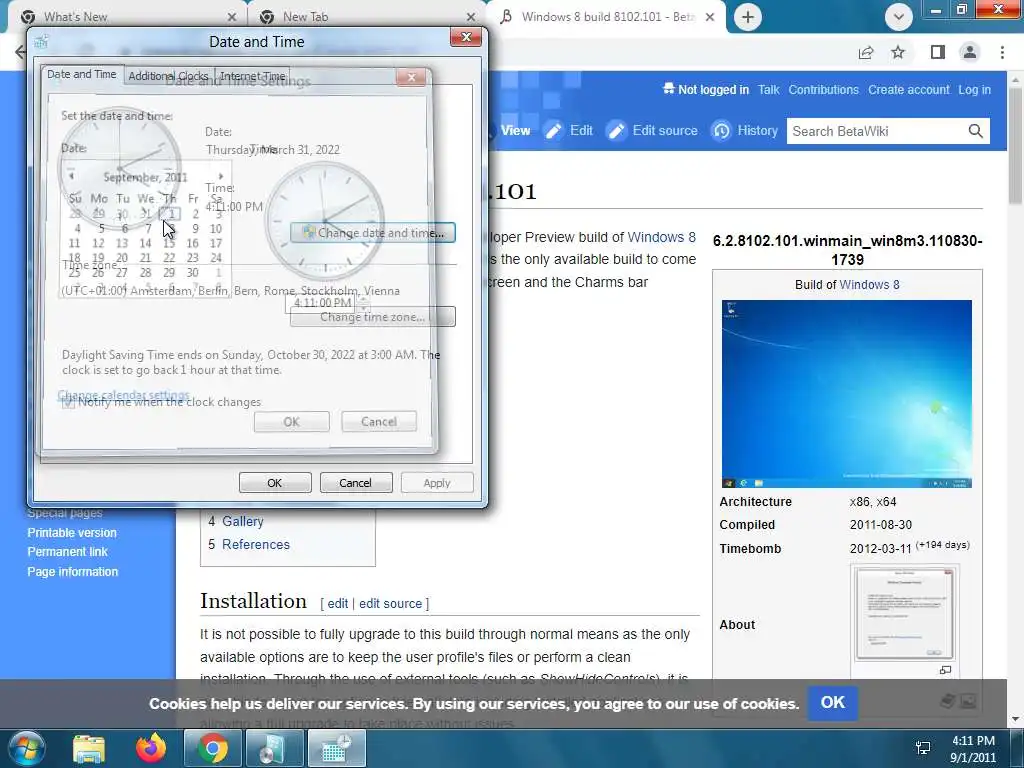Image resolution: width=1024 pixels, height=768 pixels.
Task: Select September 10 in the calendar
Action: tap(216, 229)
